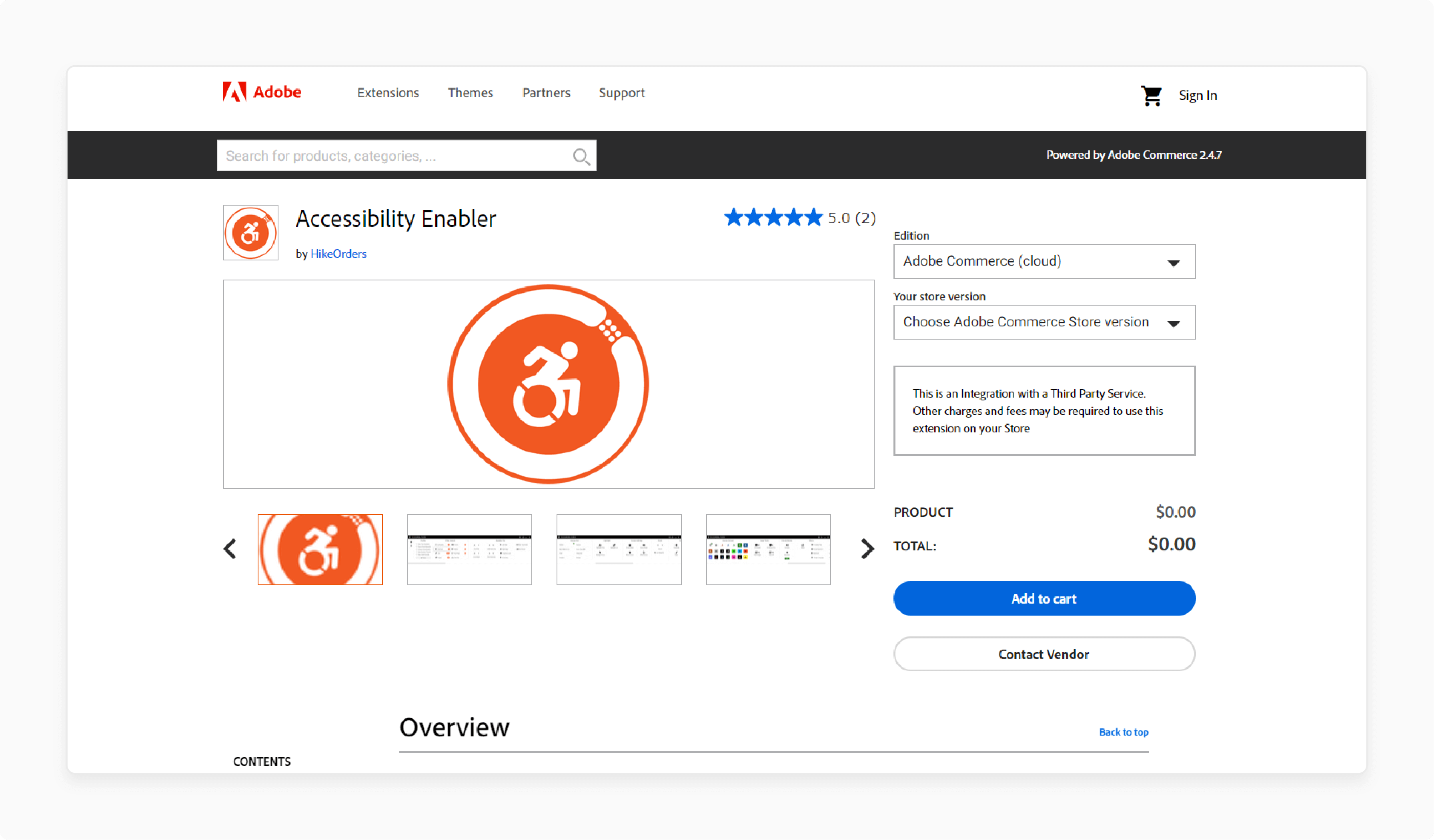Screen dimensions: 1434x840
Task: Open the Partners menu
Action: [x=546, y=93]
